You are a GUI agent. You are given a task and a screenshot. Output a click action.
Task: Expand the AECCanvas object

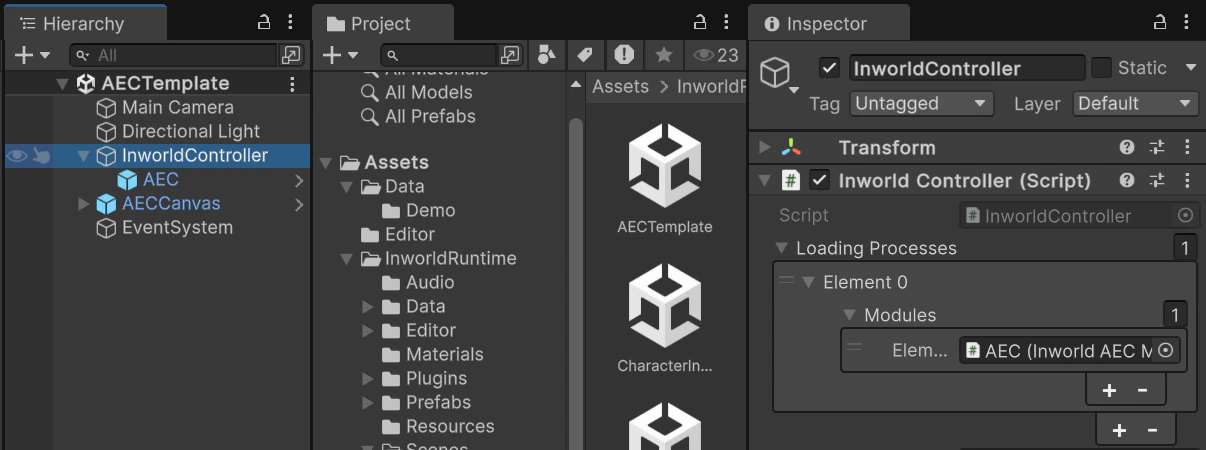84,204
